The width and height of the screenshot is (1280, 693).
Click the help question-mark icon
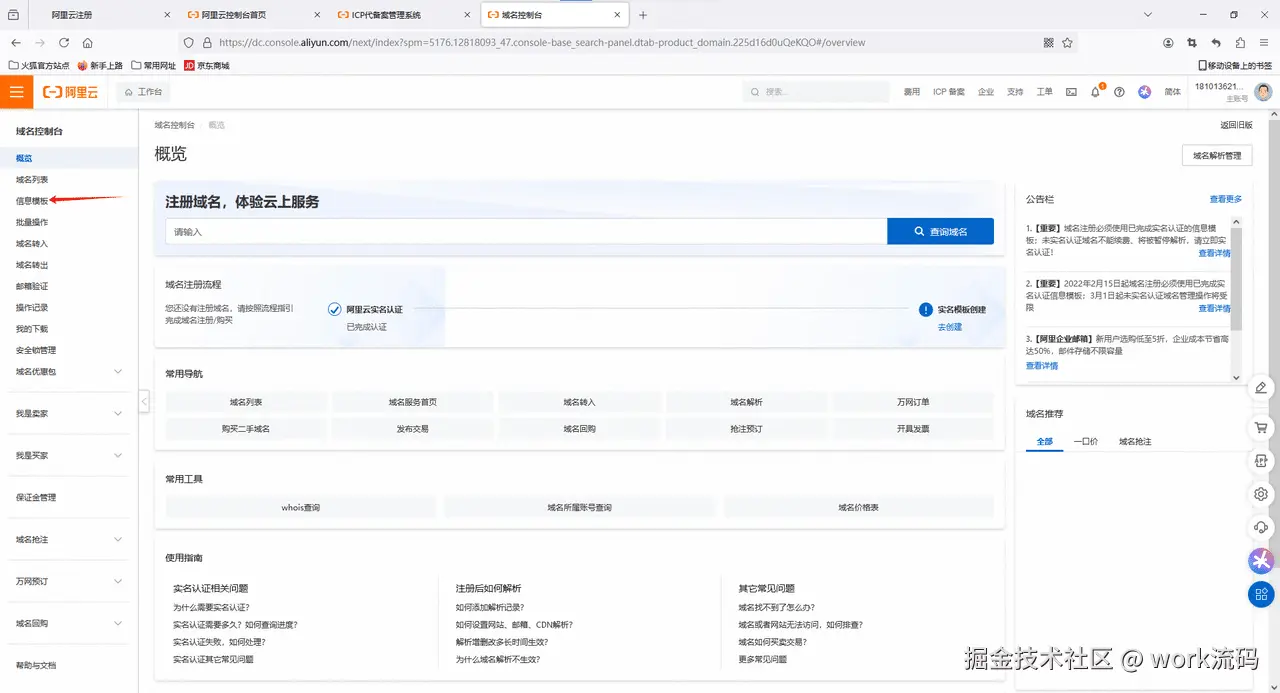pyautogui.click(x=1119, y=92)
